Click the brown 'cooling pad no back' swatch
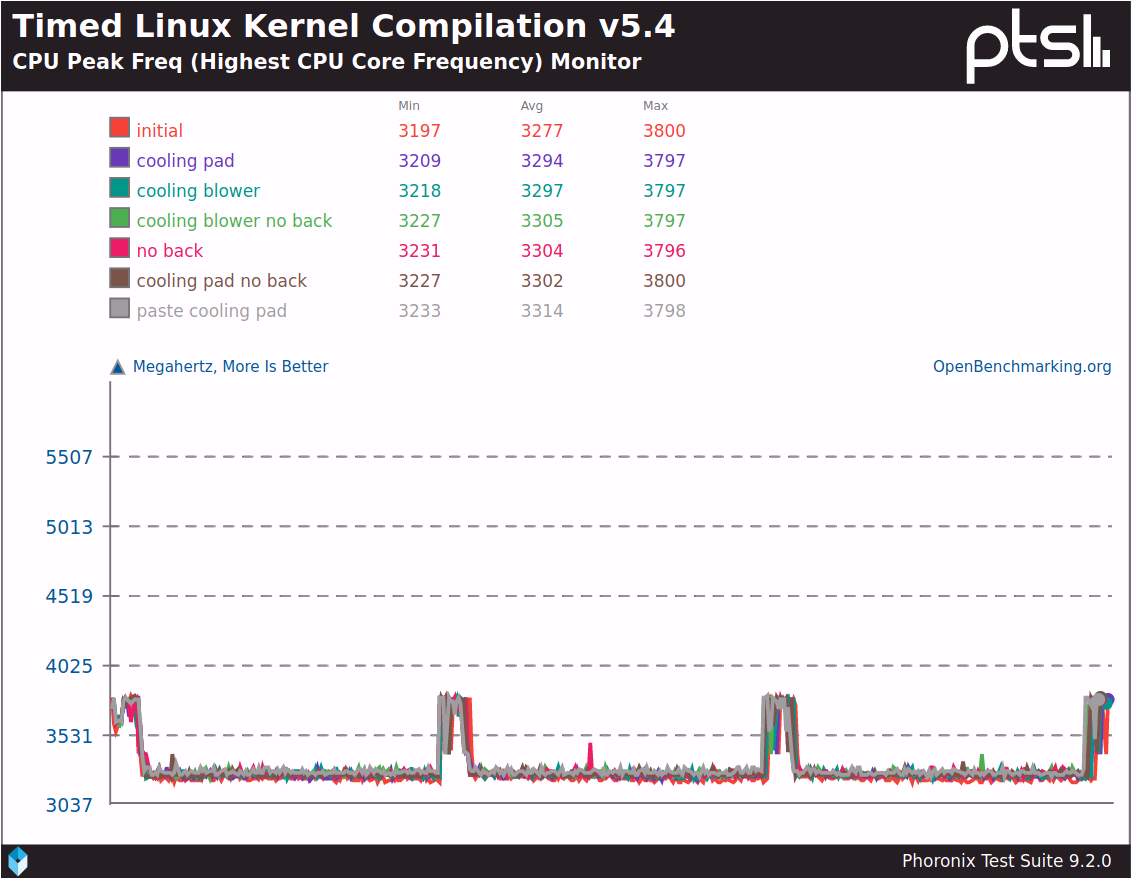Screen dimensions: 1132x879 pos(120,278)
